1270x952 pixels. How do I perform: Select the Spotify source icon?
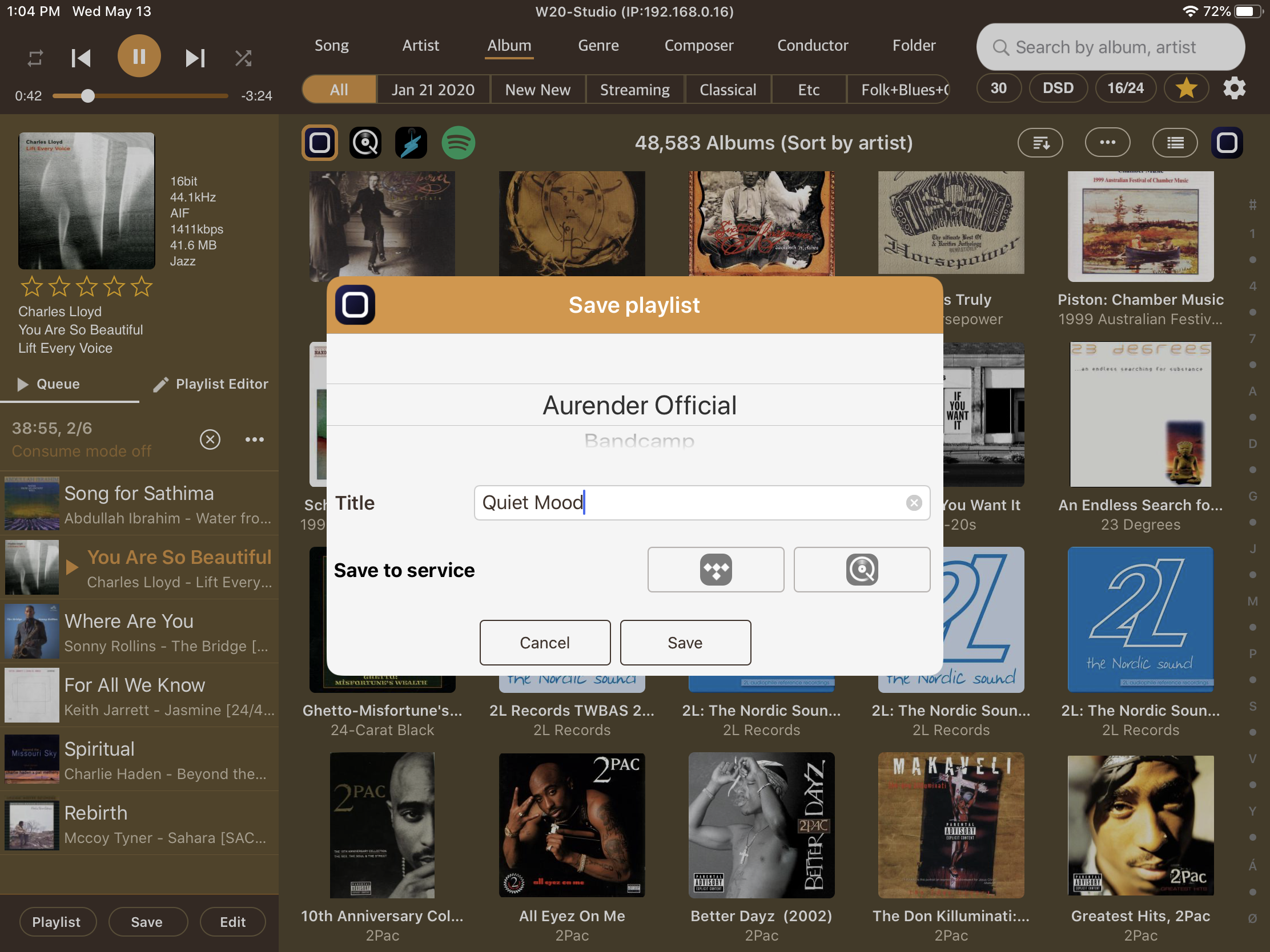[457, 142]
